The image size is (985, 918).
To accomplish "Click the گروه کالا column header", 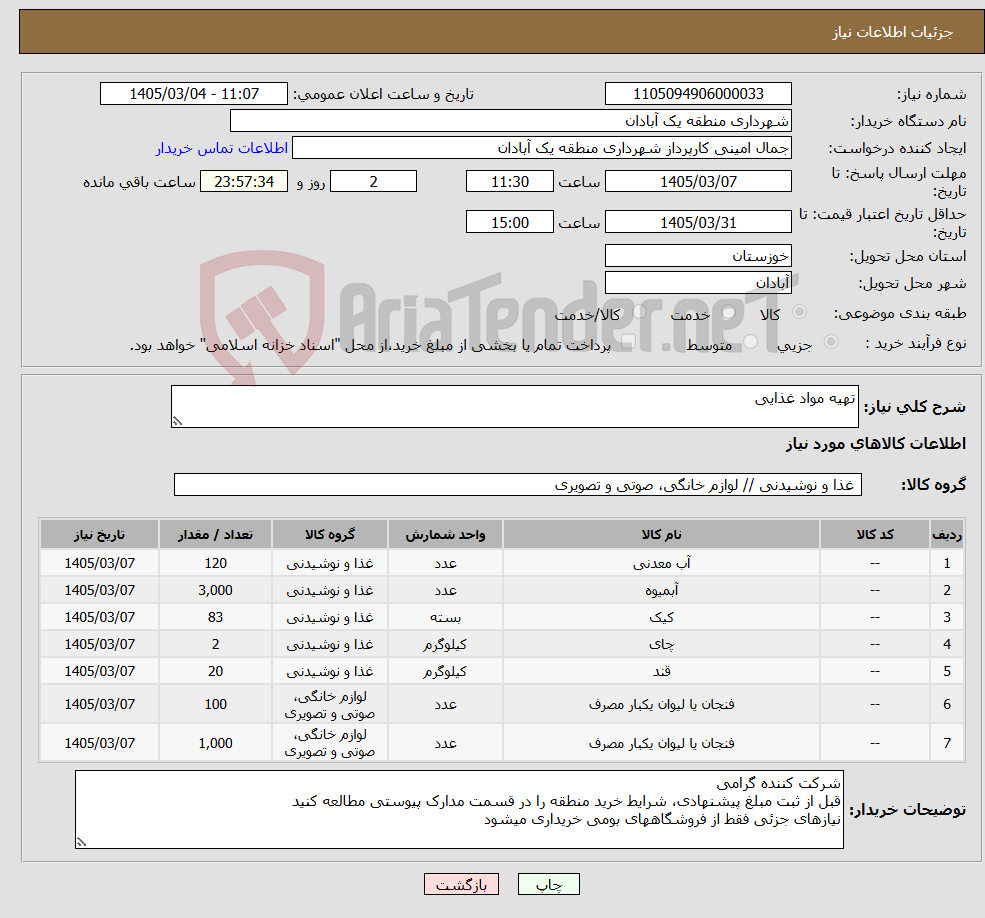I will 330,534.
